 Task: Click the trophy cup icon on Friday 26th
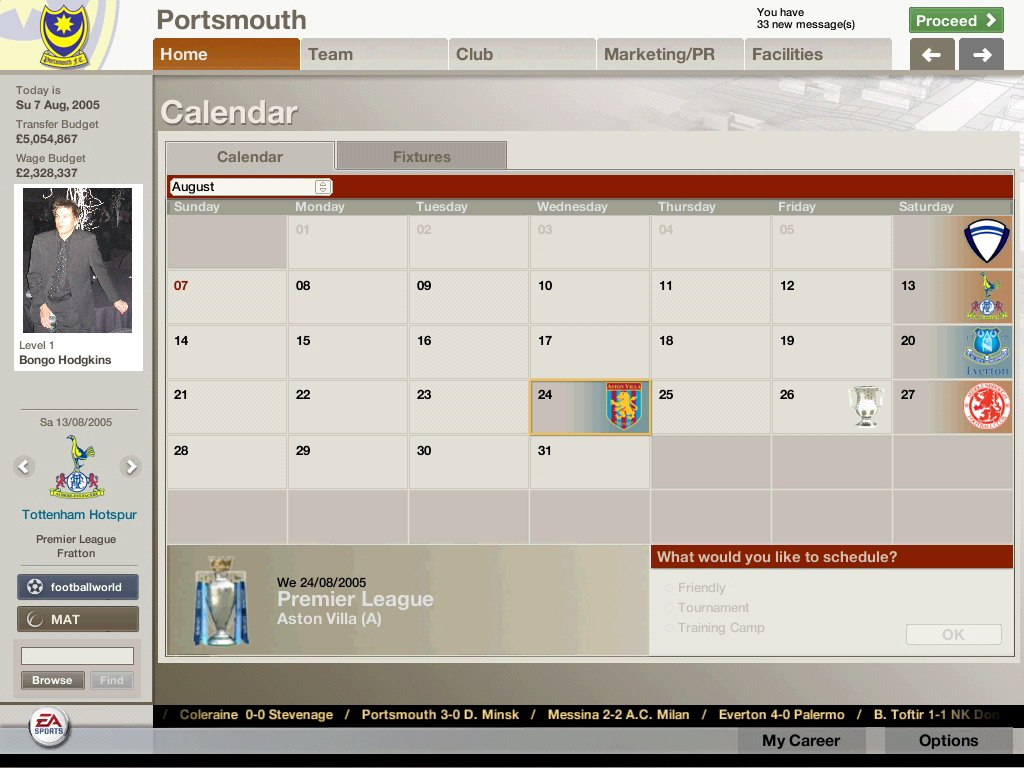(866, 406)
